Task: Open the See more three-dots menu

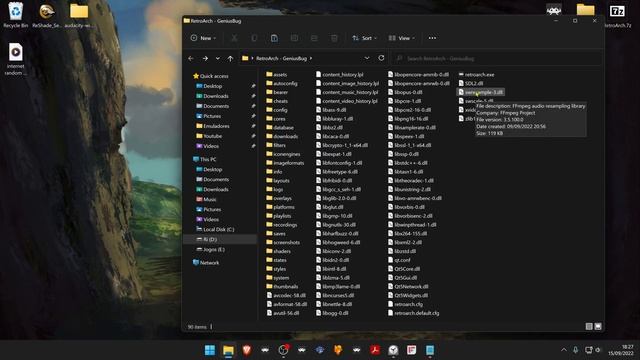Action: [x=432, y=38]
